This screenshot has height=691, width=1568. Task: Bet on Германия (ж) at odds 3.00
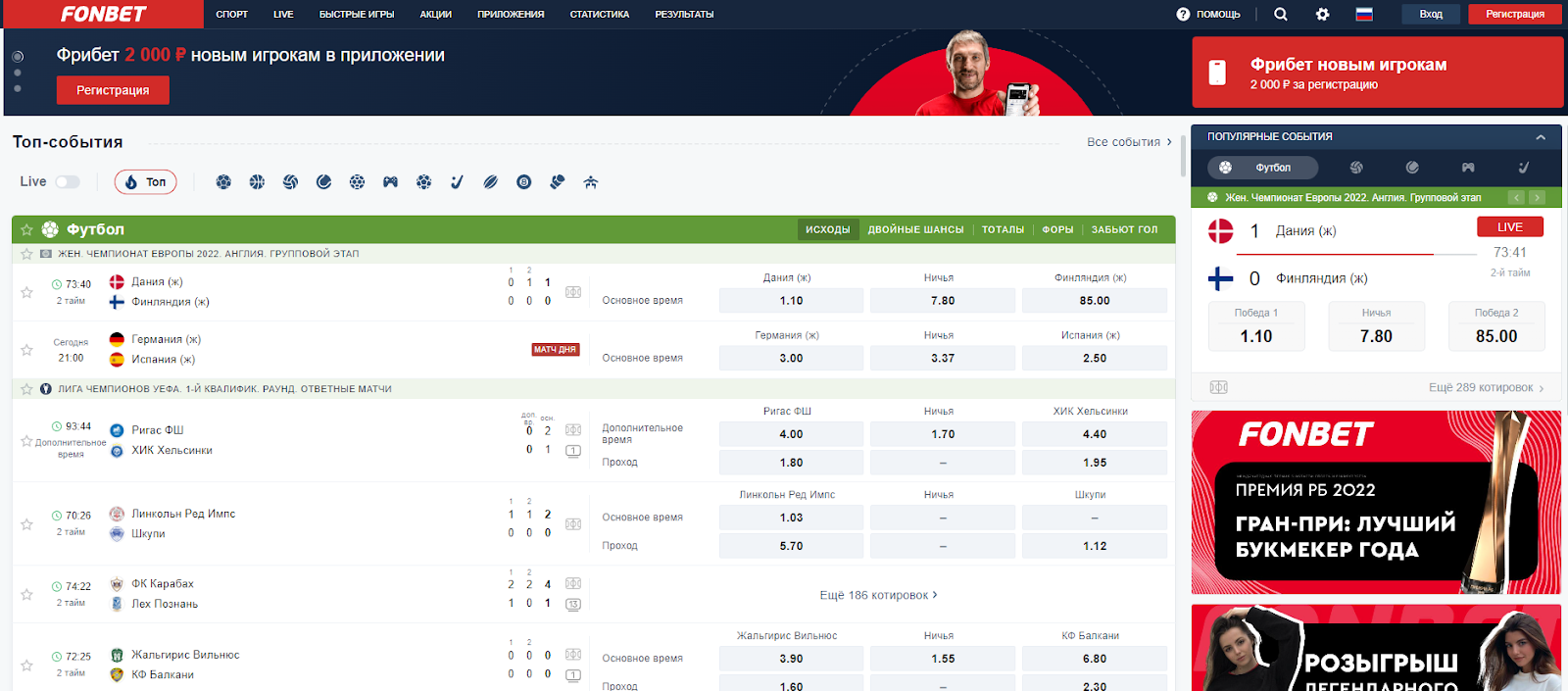tap(792, 359)
